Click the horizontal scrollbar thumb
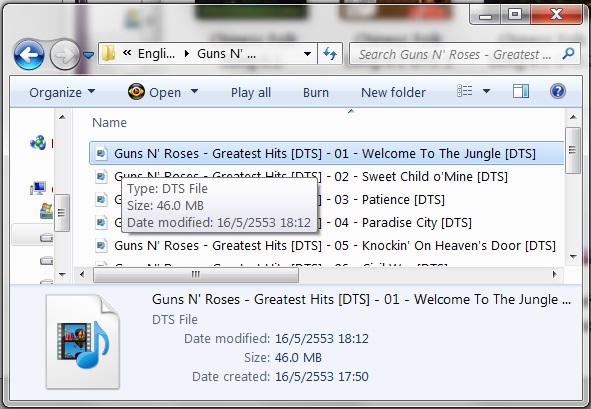Screen dimensions: 591x409 [196, 274]
